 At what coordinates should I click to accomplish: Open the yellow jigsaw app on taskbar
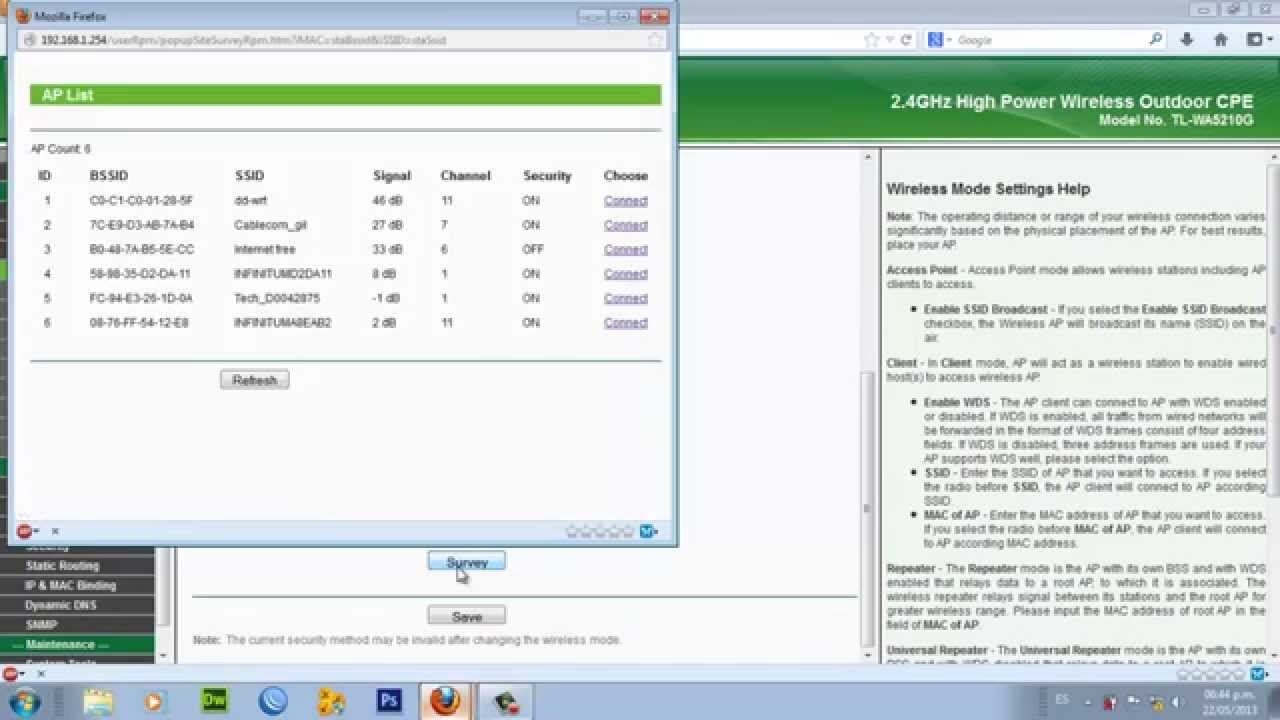pos(330,702)
